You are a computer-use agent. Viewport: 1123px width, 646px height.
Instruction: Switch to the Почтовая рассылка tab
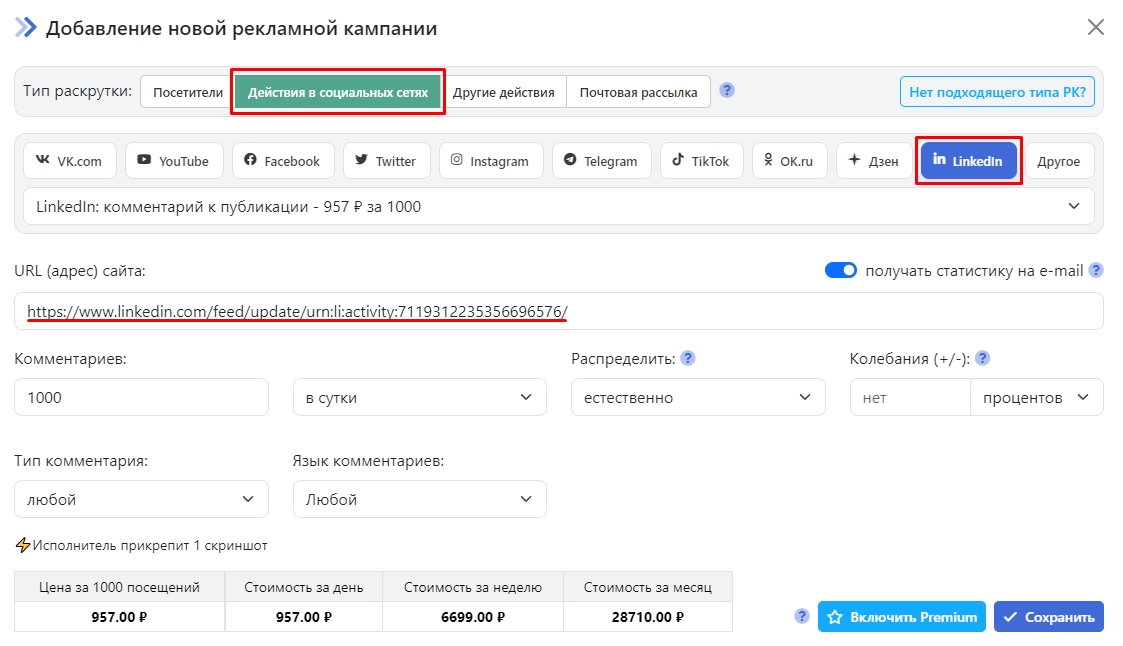(638, 93)
